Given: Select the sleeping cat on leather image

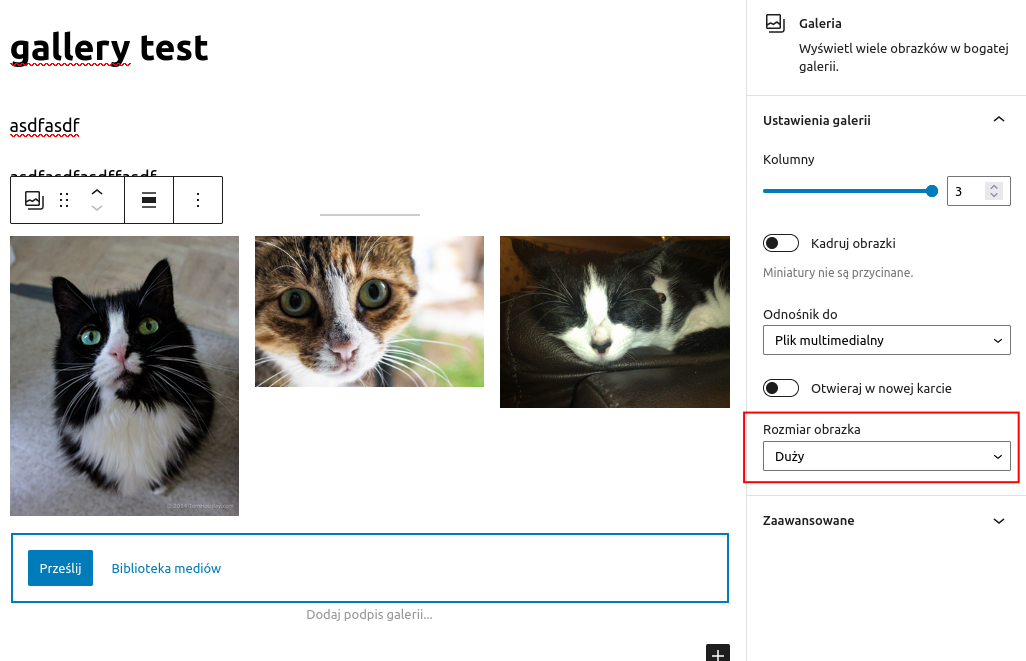Looking at the screenshot, I should click(x=614, y=322).
